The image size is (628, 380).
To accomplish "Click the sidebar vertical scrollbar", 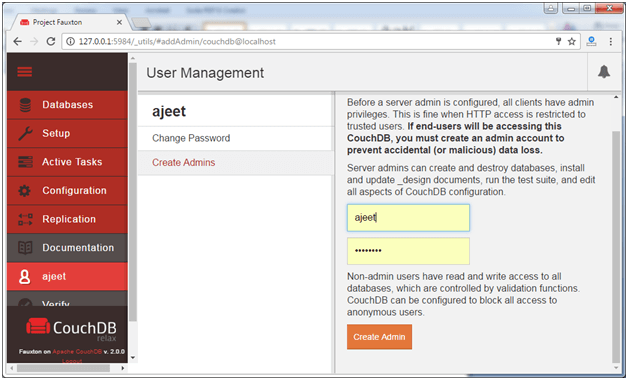I will 133,192.
